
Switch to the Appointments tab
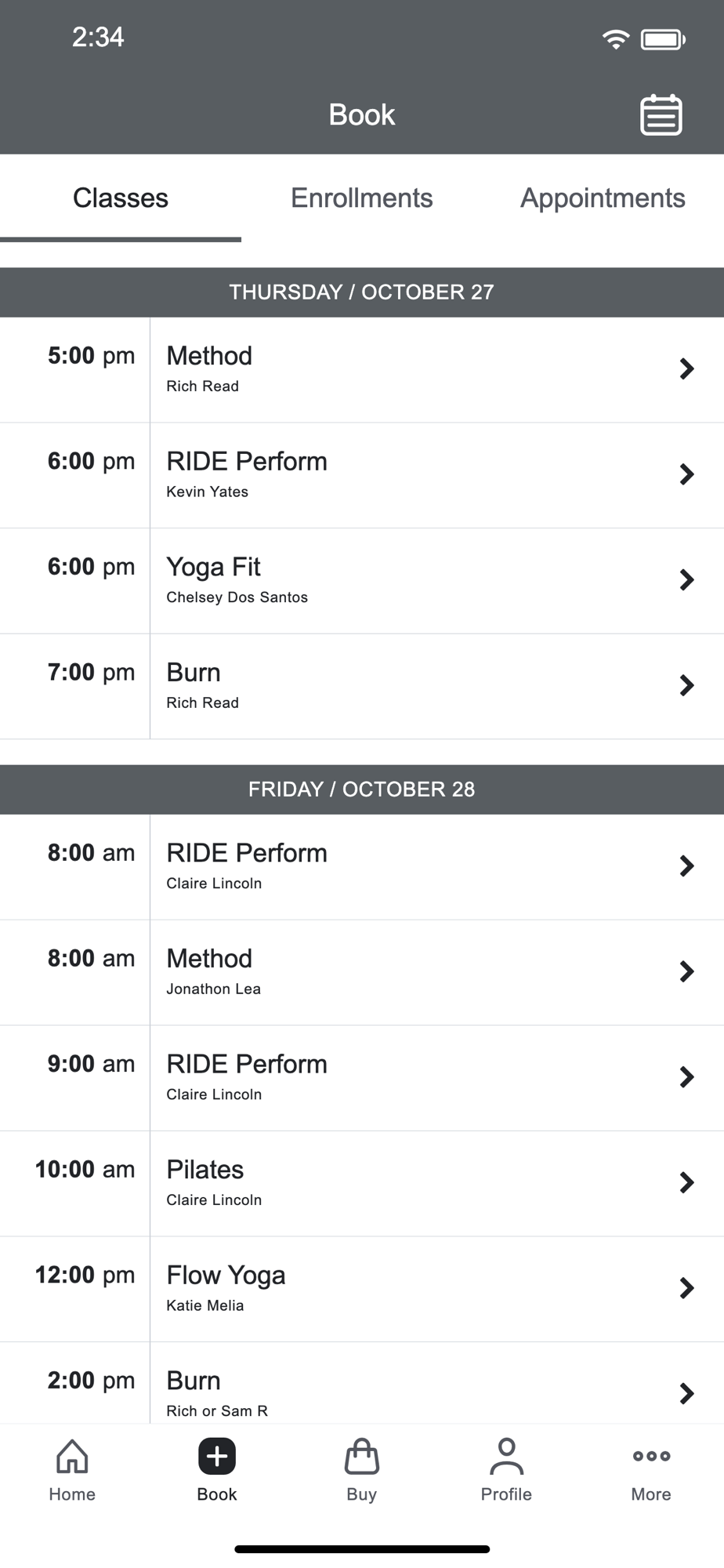(x=603, y=198)
